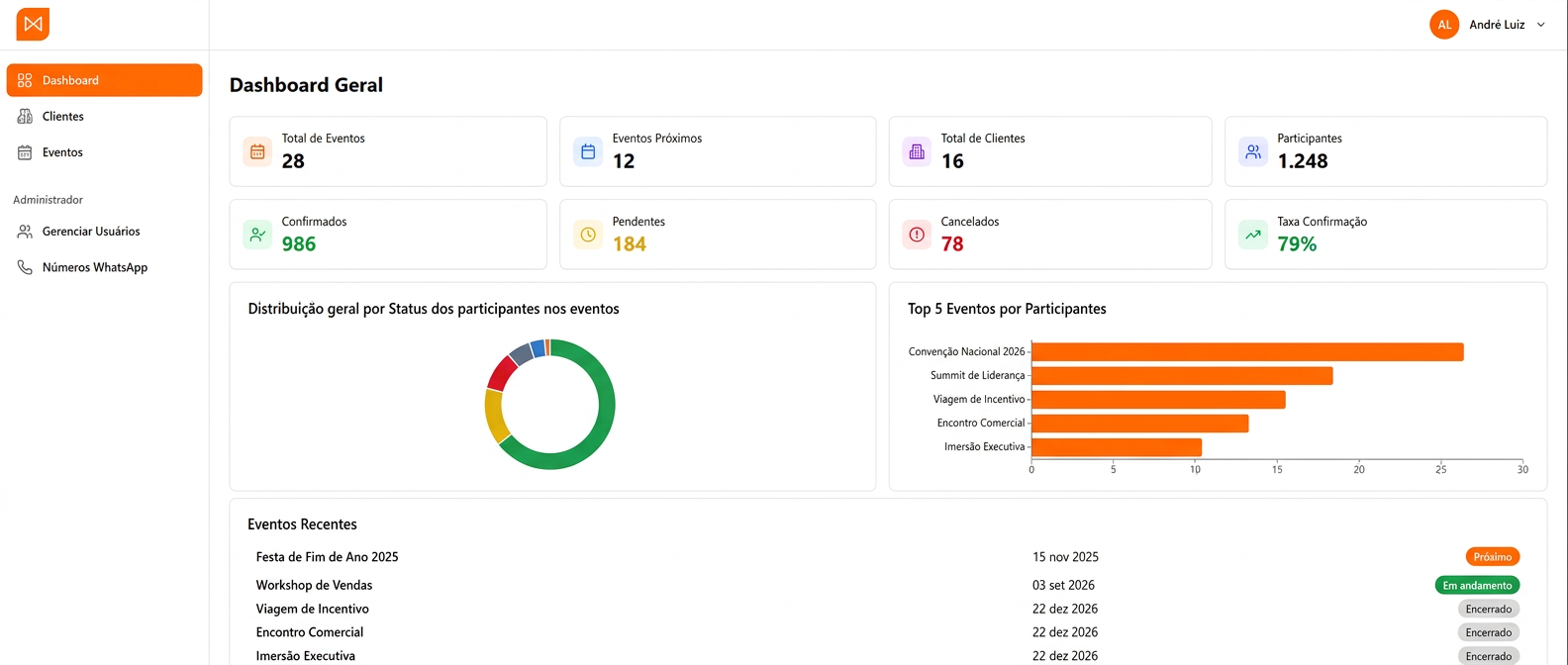Click the Eventos Próximos calendar icon
Viewport: 1568px width, 665px height.
coord(588,151)
